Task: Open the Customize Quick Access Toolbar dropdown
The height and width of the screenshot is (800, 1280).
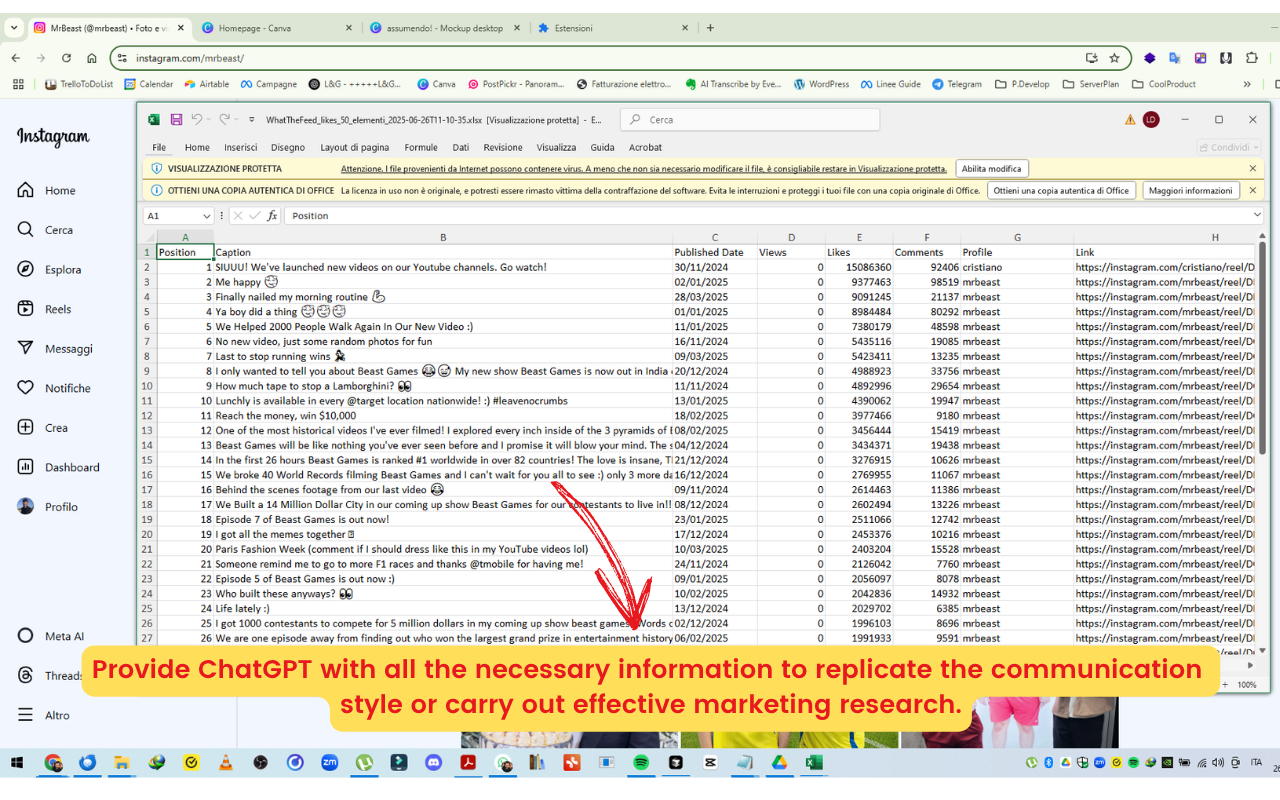Action: (251, 120)
